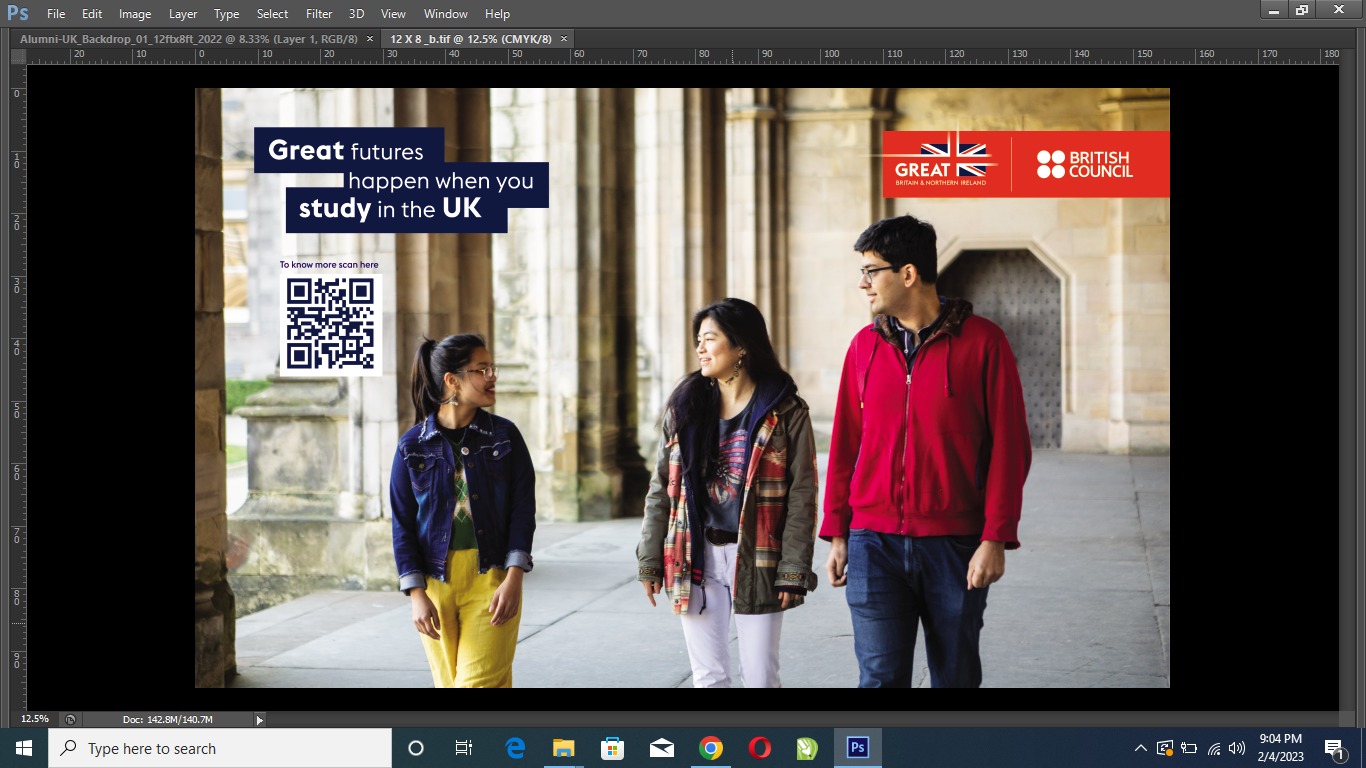The image size is (1366, 768).
Task: Click the status bar export preview icon
Action: point(70,719)
